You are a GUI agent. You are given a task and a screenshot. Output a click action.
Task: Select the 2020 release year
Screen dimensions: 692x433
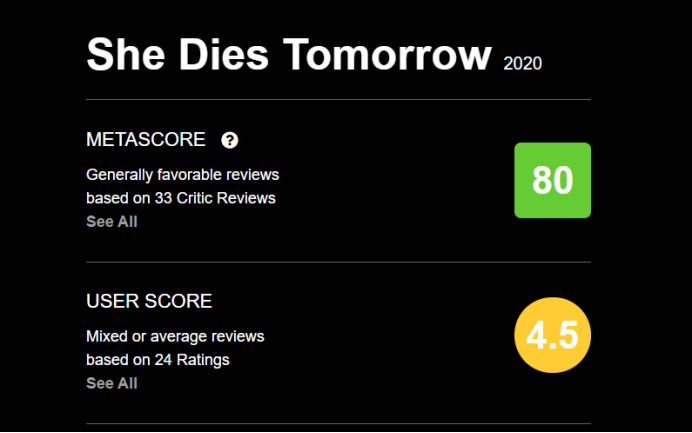(523, 64)
